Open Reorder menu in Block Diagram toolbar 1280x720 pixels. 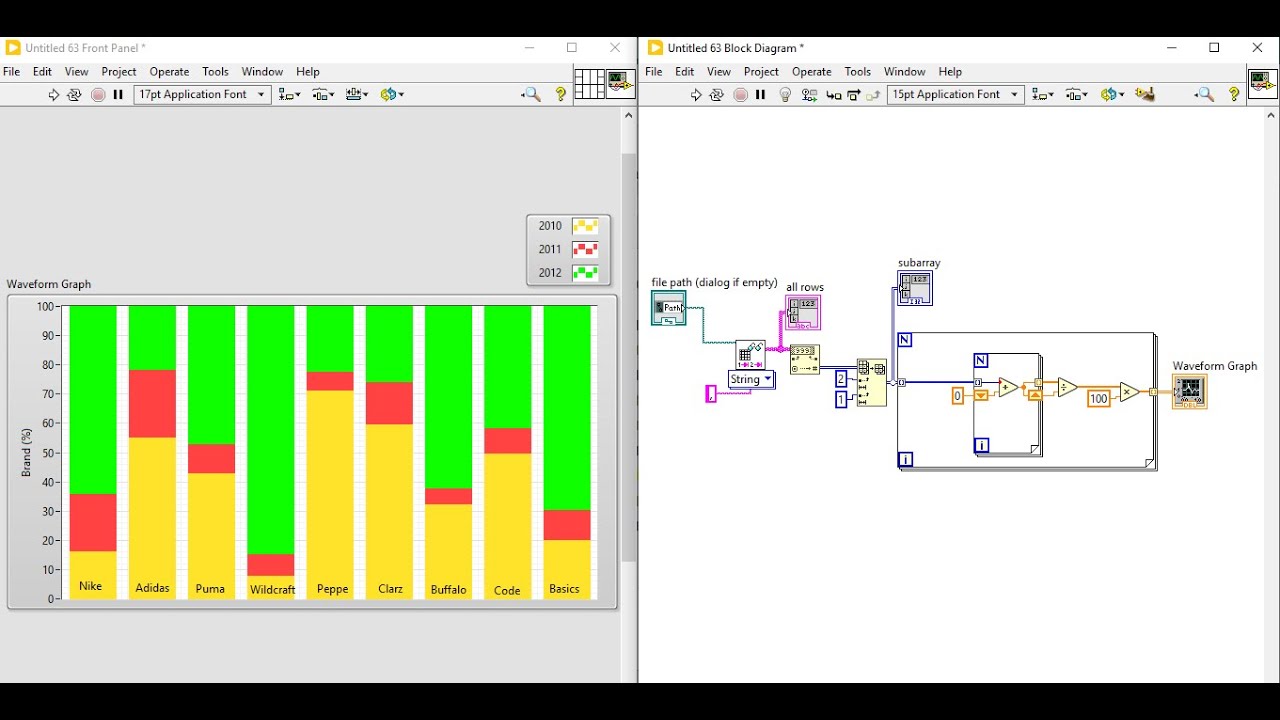tap(1110, 95)
